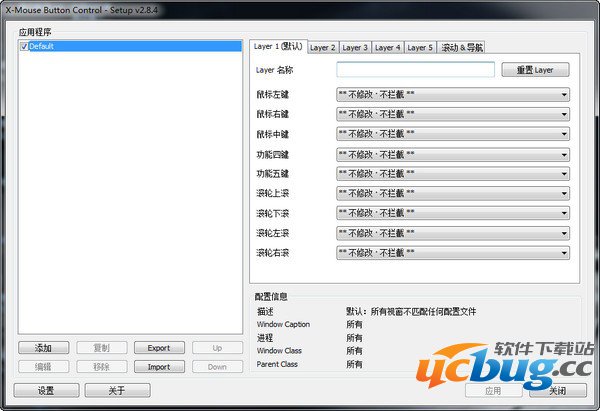Switch to the Layer 3 tab

(x=355, y=47)
